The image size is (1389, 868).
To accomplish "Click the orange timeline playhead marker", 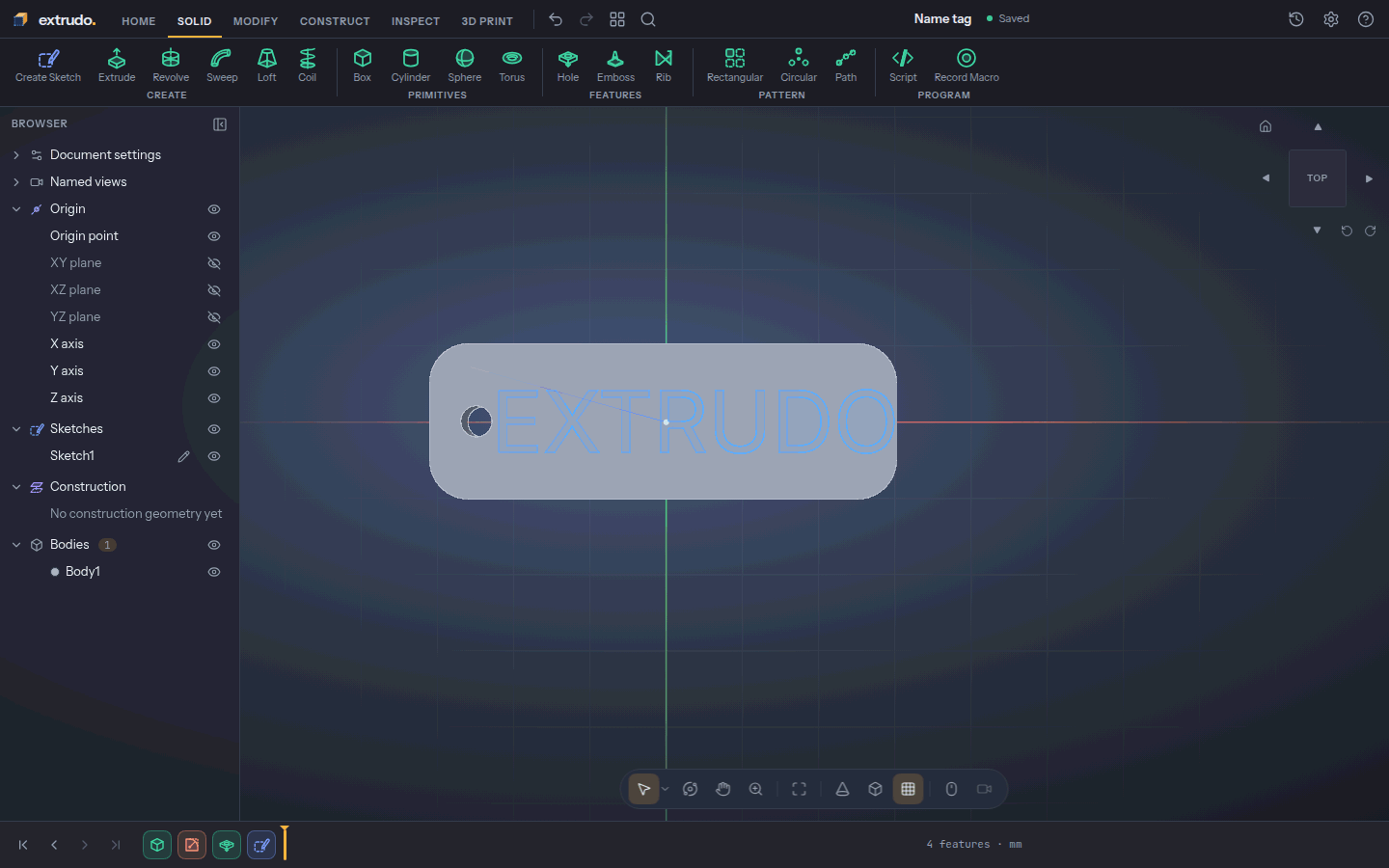I will 285,843.
